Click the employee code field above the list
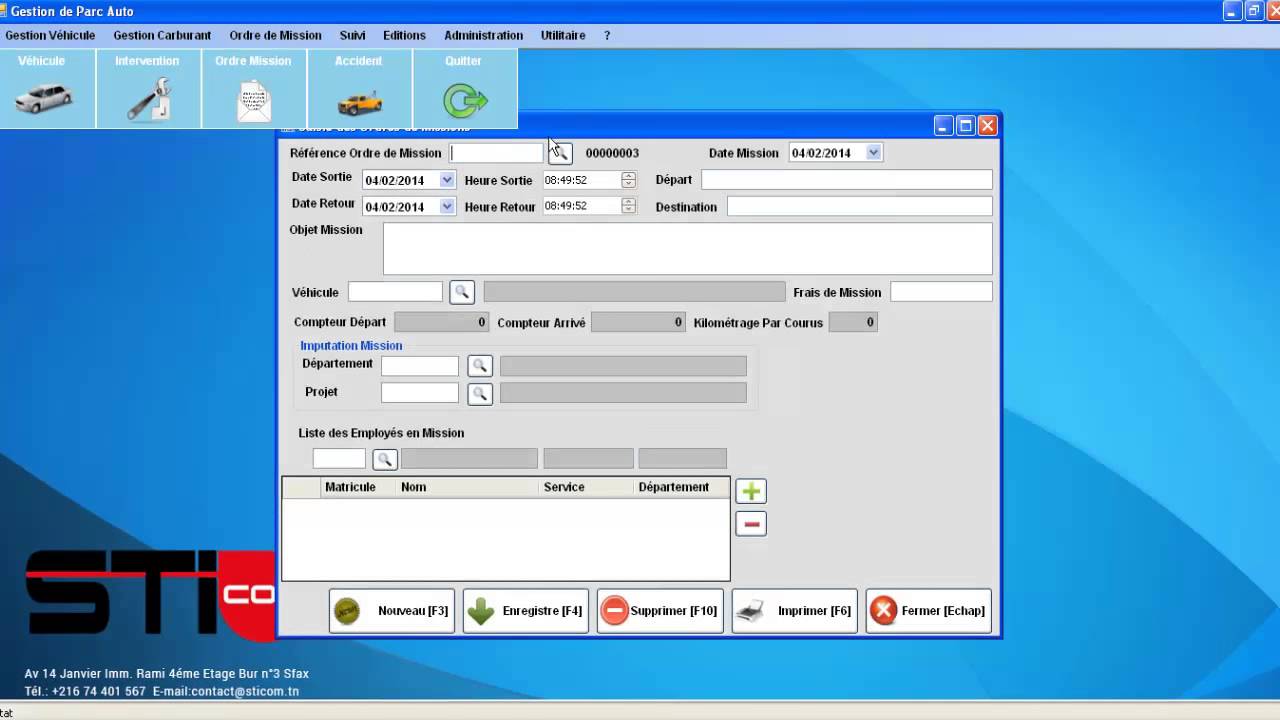1280x720 pixels. 339,459
